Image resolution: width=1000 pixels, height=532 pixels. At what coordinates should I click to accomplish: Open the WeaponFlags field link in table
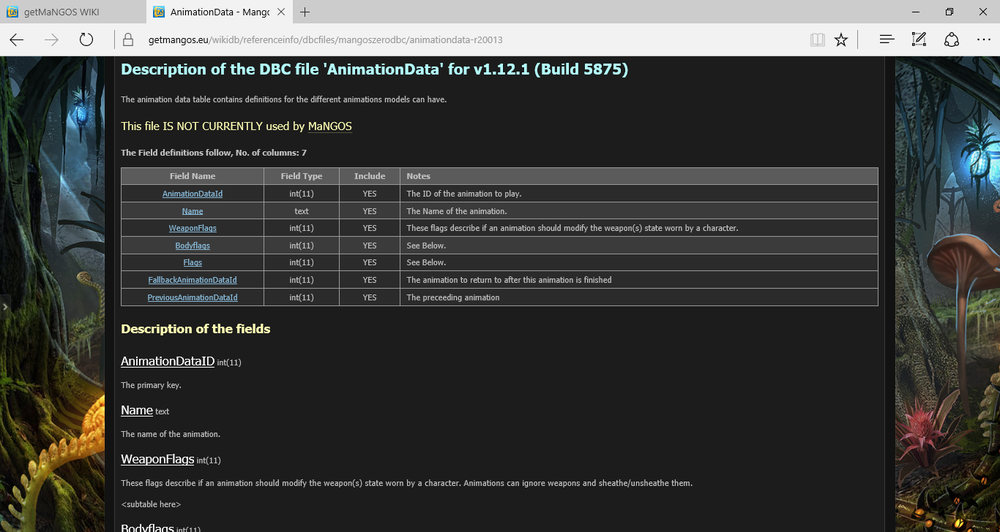[x=192, y=228]
